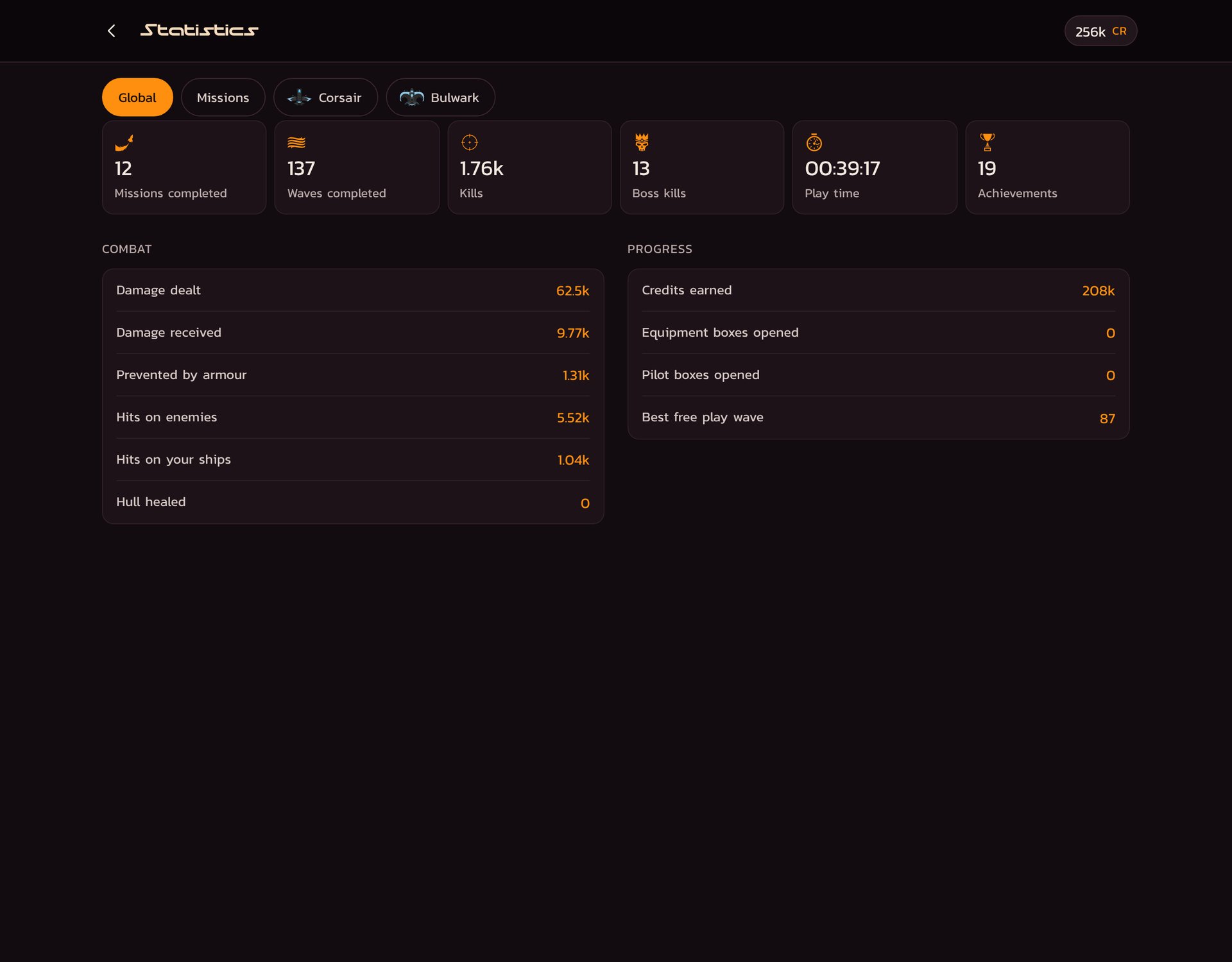1232x962 pixels.
Task: Click the waves completed icon
Action: pyautogui.click(x=296, y=142)
